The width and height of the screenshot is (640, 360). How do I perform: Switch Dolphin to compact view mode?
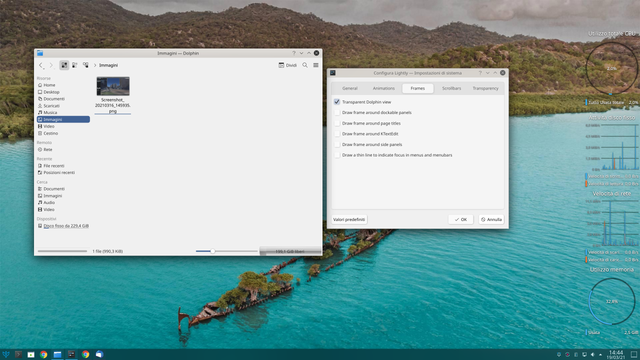coord(75,65)
